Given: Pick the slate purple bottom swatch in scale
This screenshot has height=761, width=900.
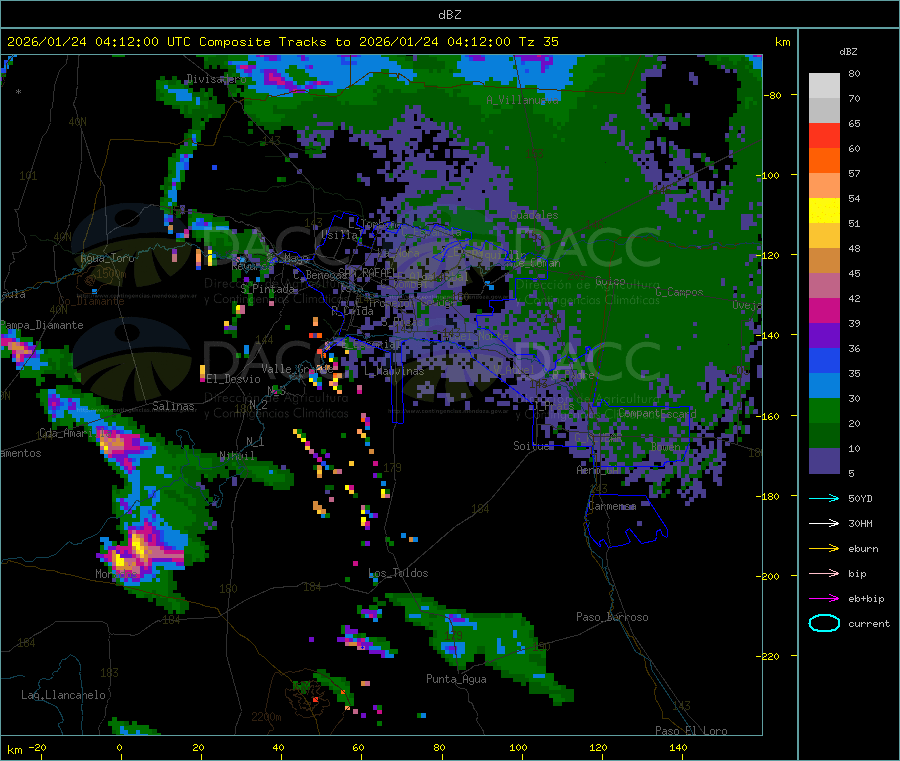Looking at the screenshot, I should (x=824, y=461).
